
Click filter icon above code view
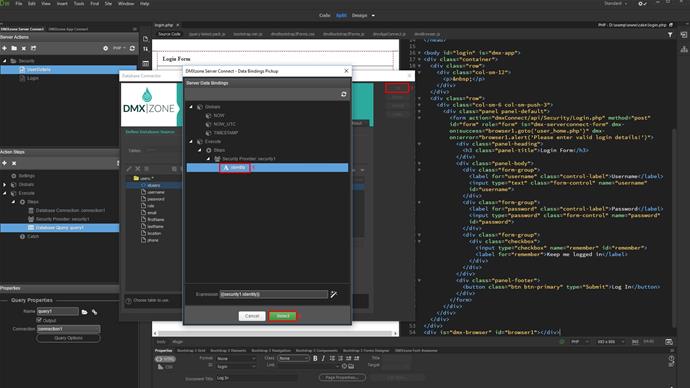[670, 34]
